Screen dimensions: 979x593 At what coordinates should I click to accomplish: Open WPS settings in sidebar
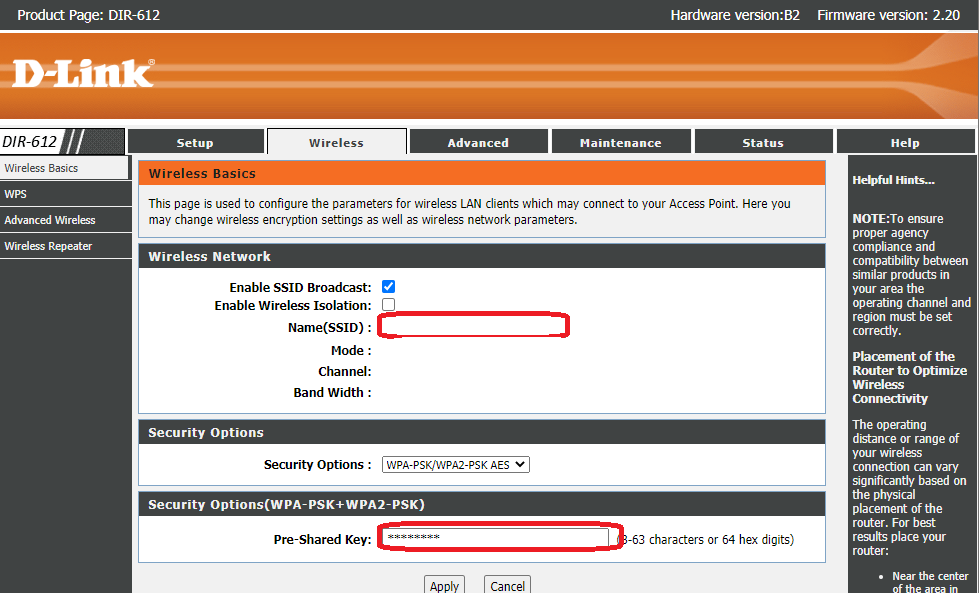pyautogui.click(x=66, y=194)
